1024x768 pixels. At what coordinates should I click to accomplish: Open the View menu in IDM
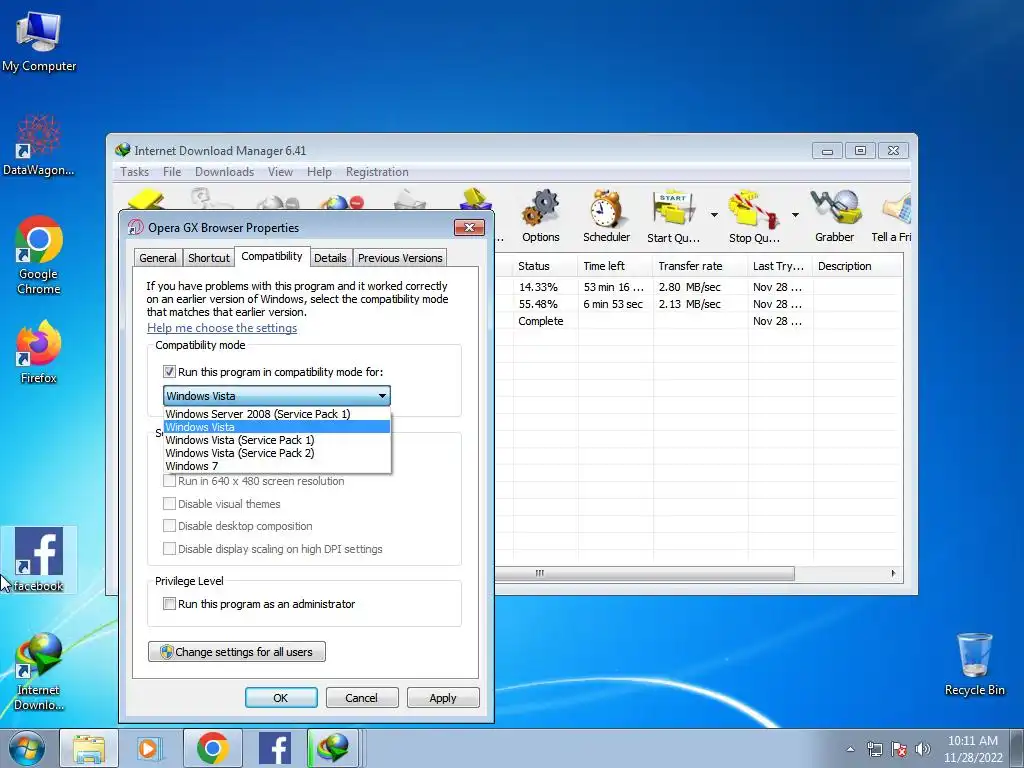[280, 172]
